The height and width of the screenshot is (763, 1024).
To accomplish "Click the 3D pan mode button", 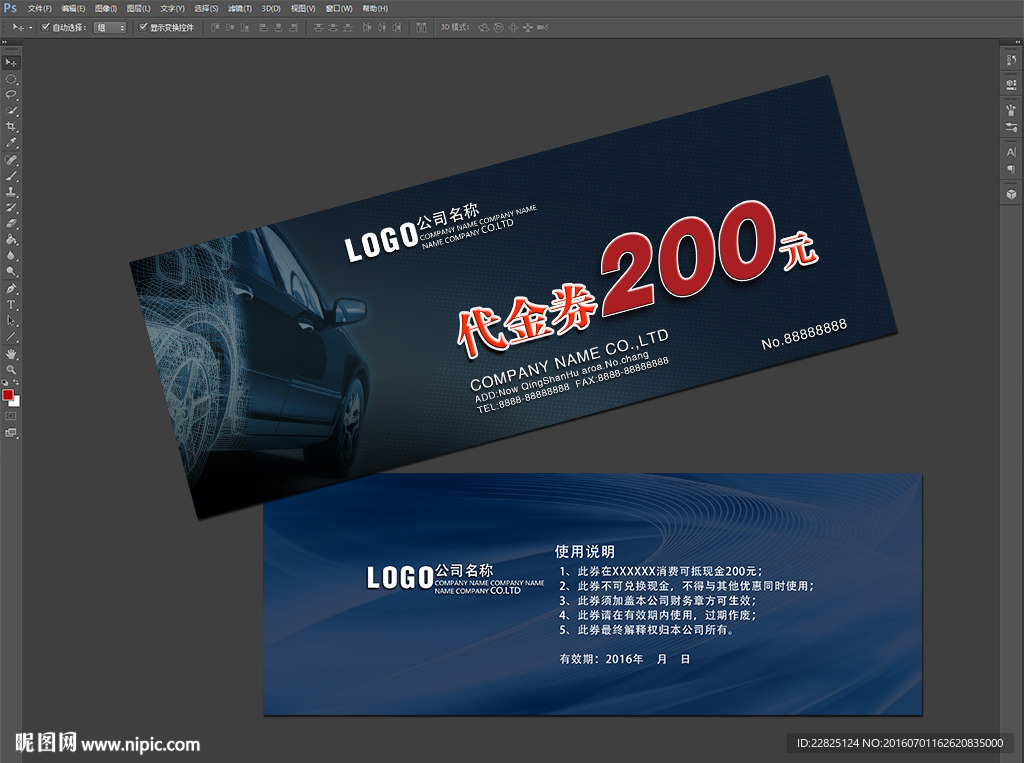I will (513, 27).
